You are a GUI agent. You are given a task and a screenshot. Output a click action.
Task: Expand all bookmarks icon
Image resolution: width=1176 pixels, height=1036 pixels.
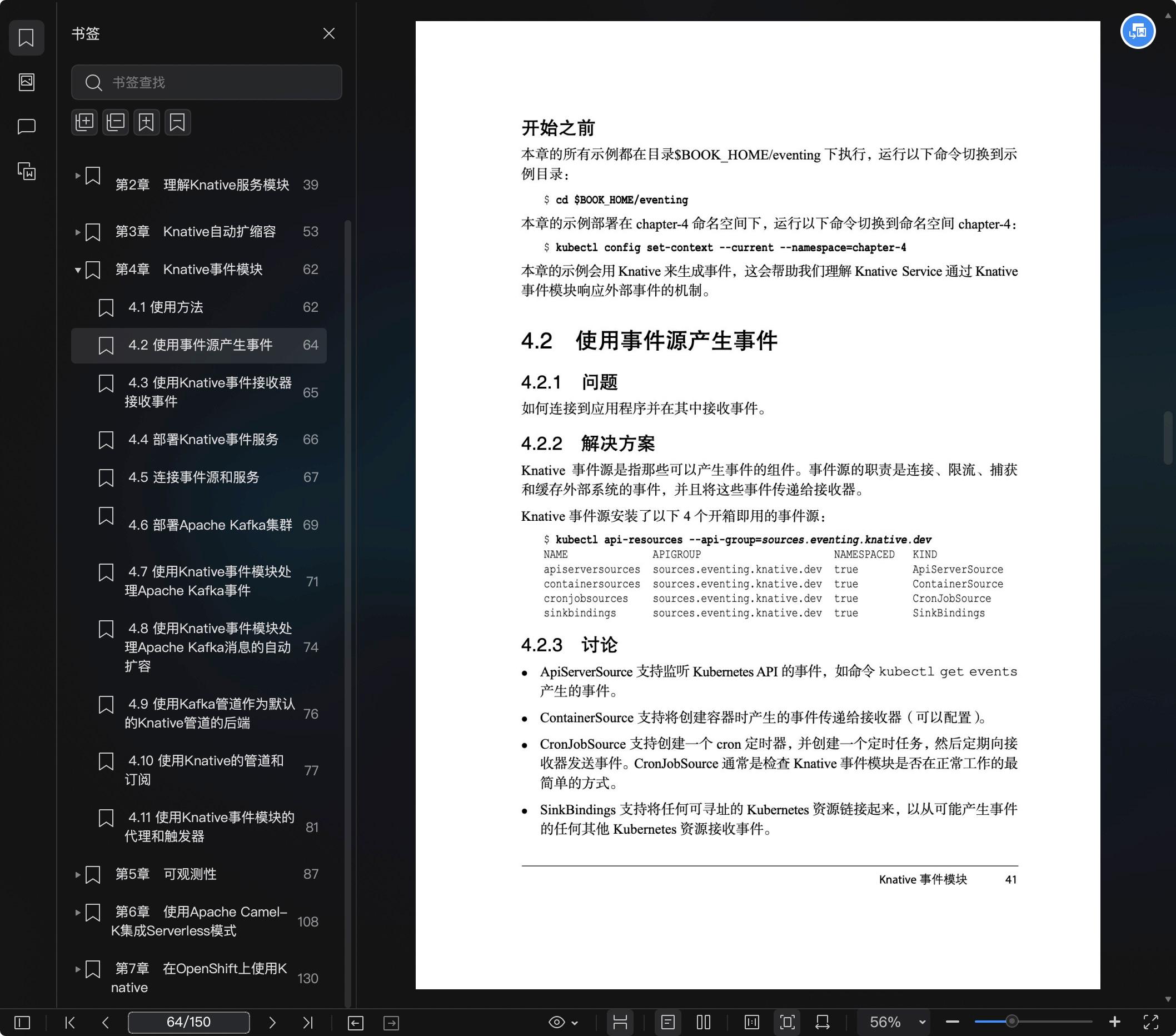(x=84, y=122)
